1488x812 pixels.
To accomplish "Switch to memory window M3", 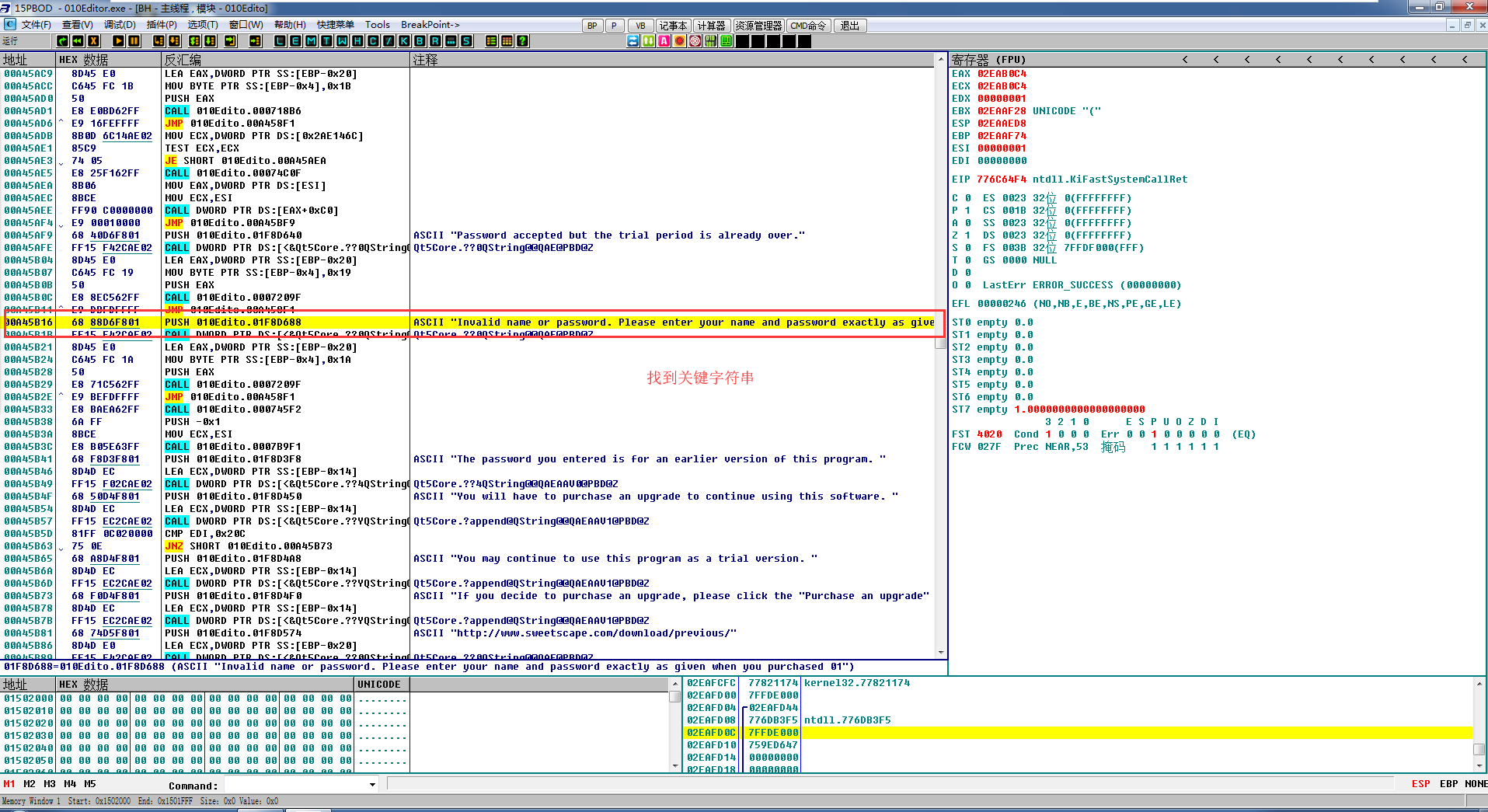I will click(x=50, y=784).
